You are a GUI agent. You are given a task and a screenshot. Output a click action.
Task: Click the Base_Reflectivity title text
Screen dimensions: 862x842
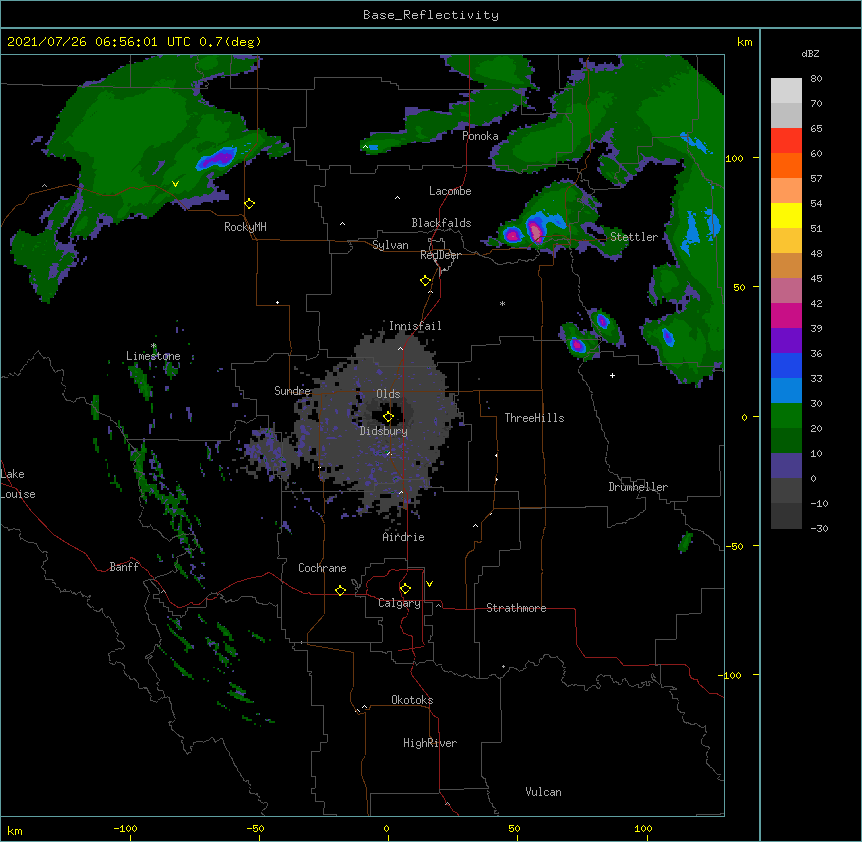(x=431, y=15)
